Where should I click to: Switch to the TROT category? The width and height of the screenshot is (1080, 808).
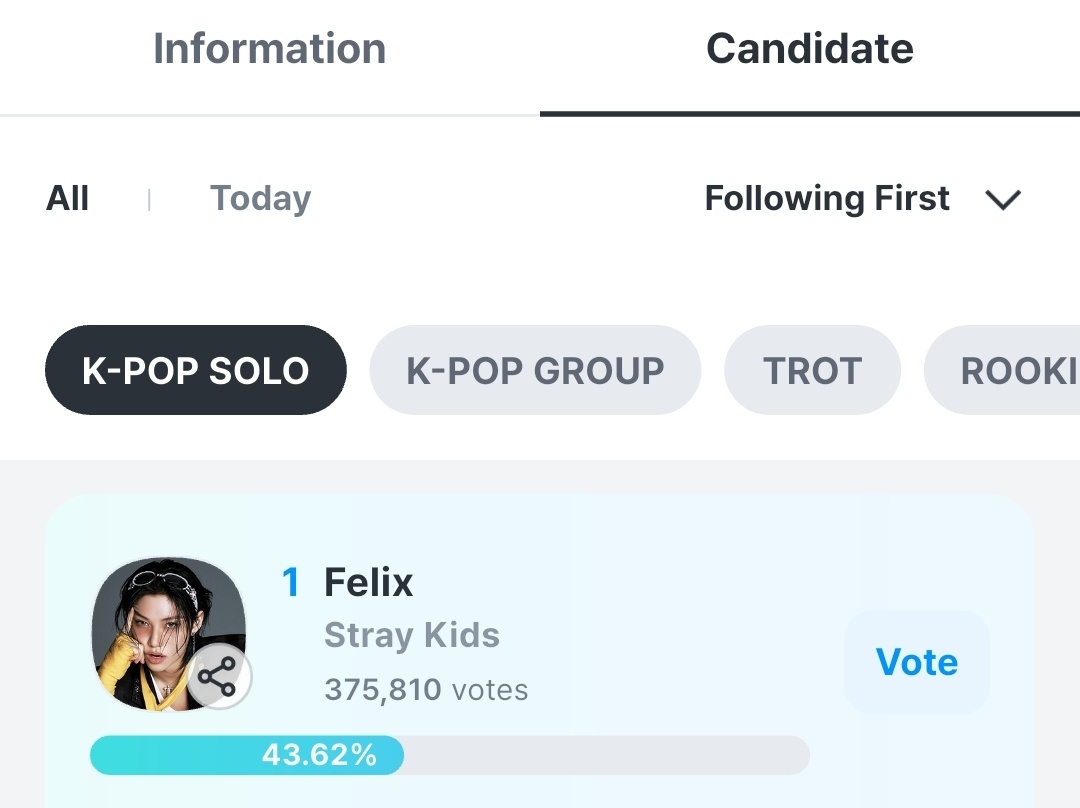pos(812,370)
